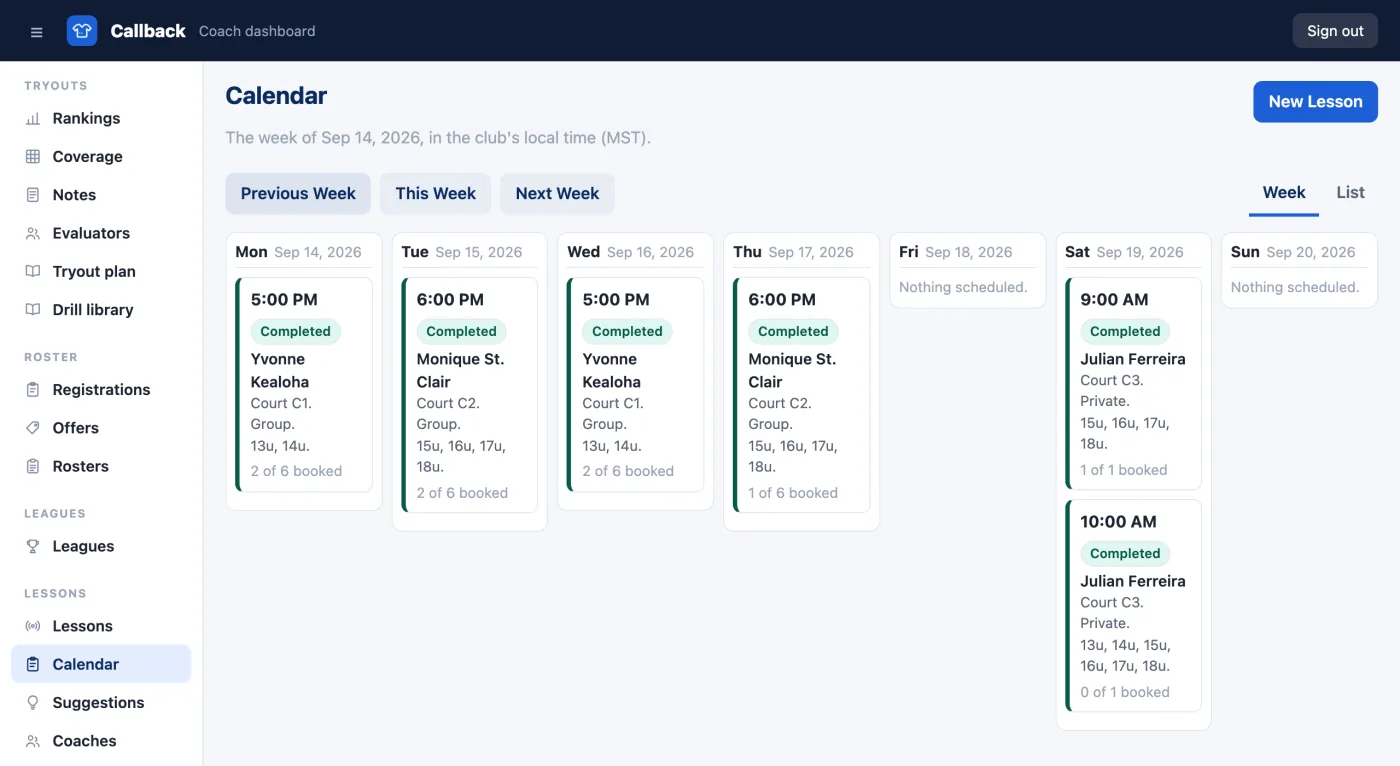This screenshot has height=766, width=1400.
Task: Open Saturday 9:00 AM Julian Ferreira lesson
Action: (1134, 384)
